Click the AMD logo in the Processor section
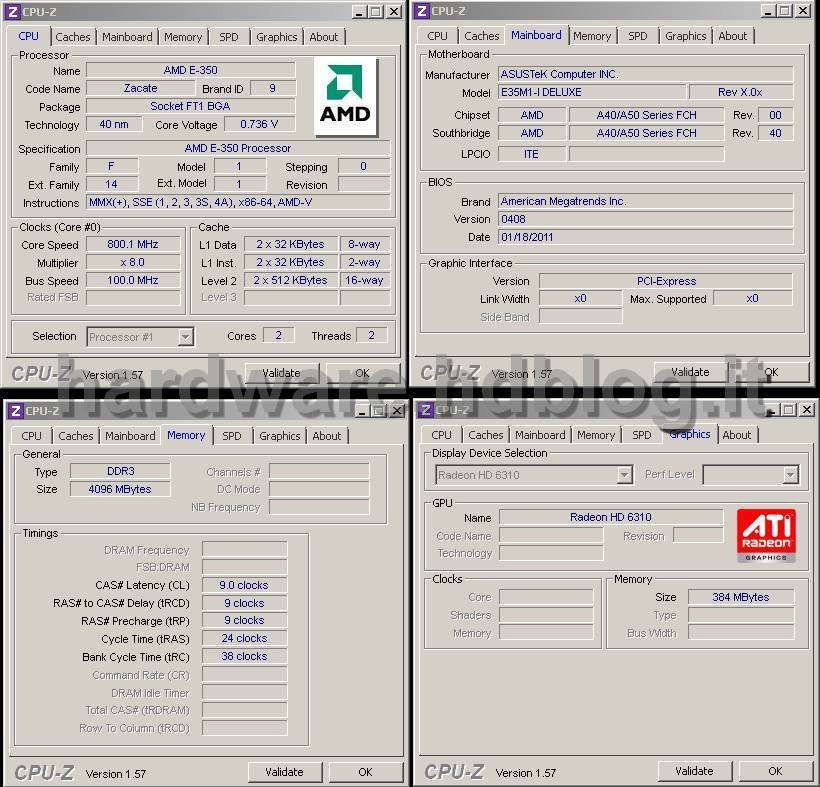Viewport: 820px width, 787px height. (345, 96)
